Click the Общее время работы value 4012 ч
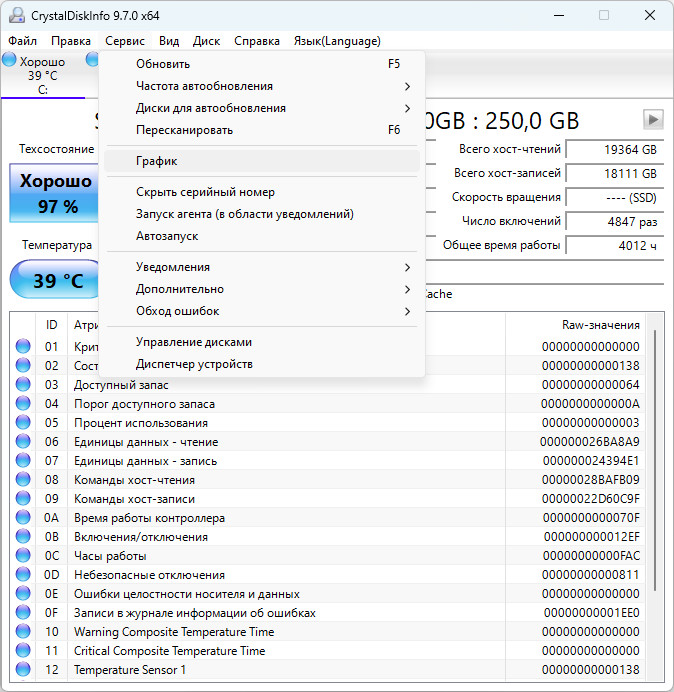 [615, 245]
